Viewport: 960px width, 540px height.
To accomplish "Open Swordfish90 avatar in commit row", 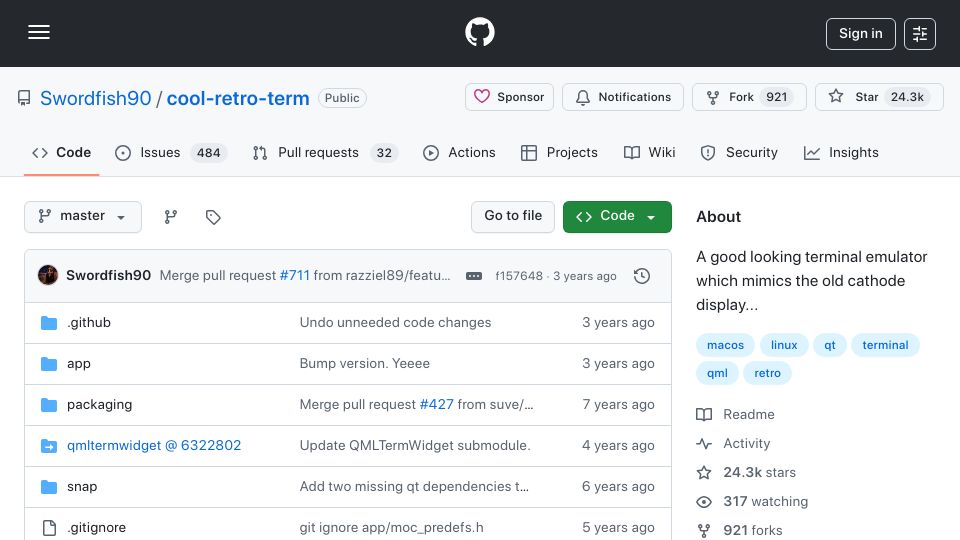I will tap(48, 276).
